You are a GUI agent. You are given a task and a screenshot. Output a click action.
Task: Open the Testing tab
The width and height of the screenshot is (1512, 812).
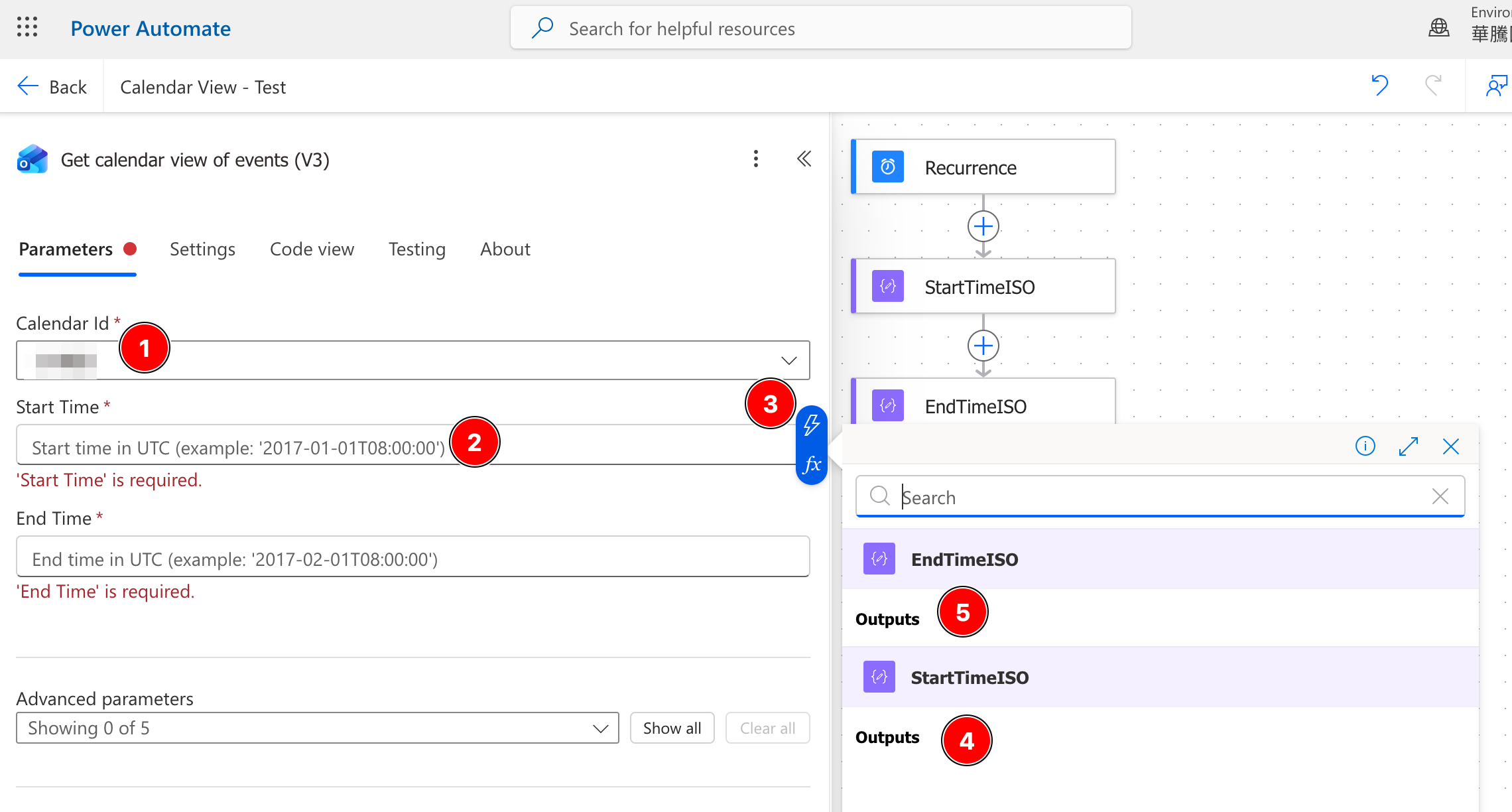point(416,249)
